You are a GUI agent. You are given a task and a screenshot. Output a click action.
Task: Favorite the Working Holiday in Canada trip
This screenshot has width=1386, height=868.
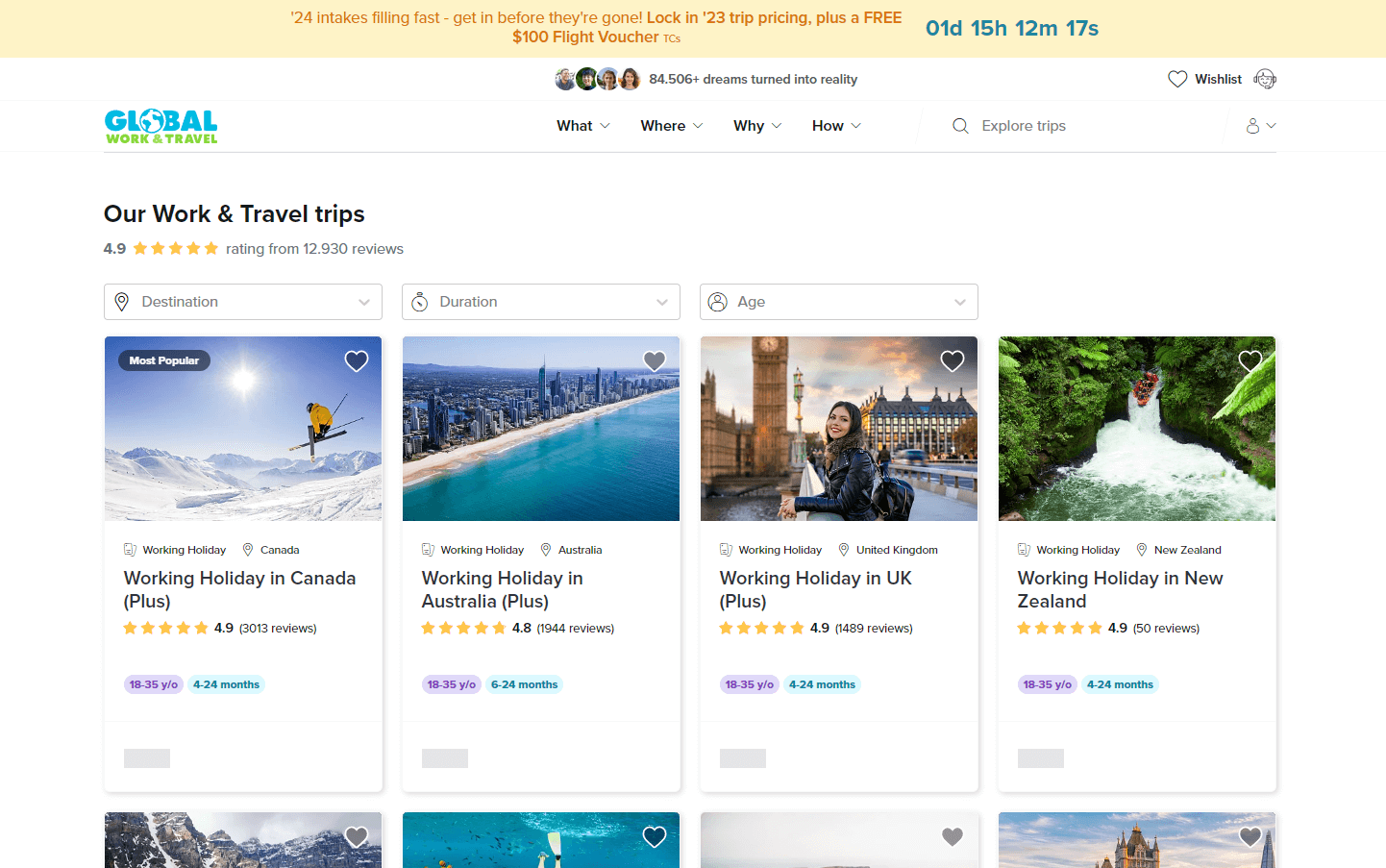[x=357, y=361]
